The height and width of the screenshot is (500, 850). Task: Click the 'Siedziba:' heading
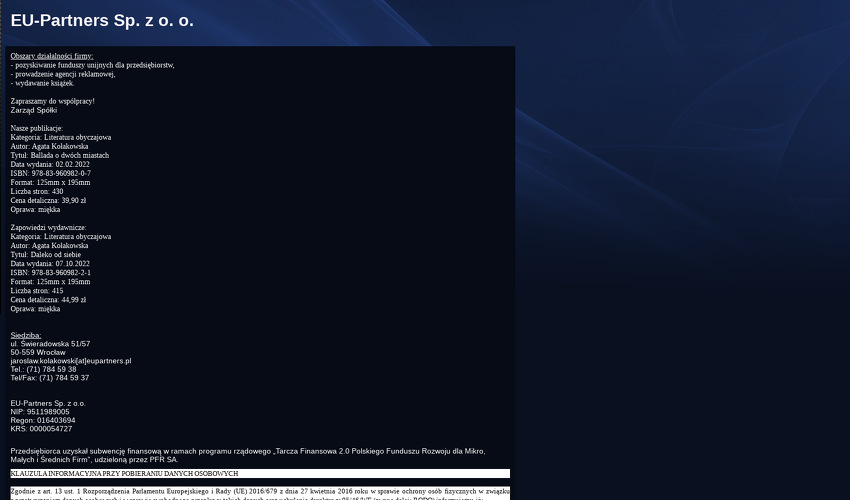coord(25,336)
